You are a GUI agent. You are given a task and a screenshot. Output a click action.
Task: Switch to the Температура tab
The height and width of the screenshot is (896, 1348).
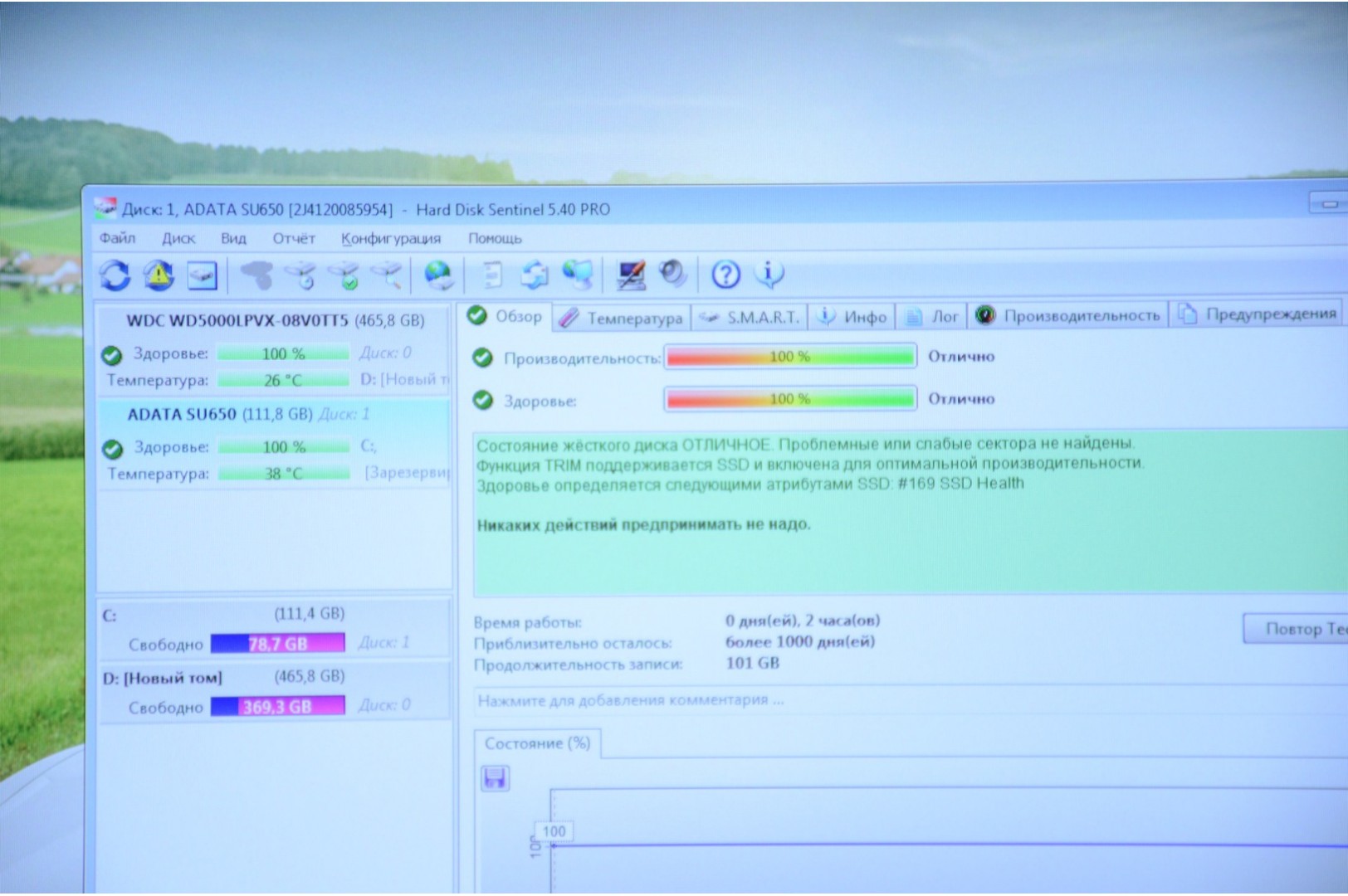tap(623, 318)
